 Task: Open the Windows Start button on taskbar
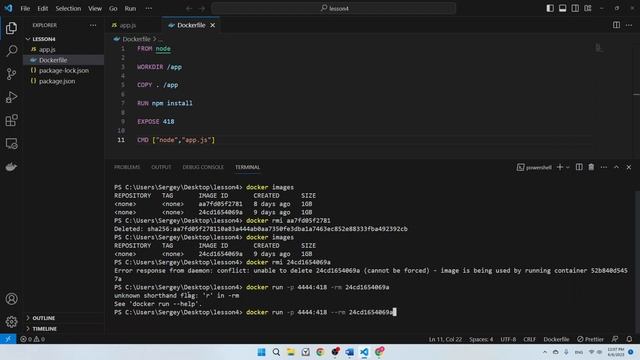(x=261, y=352)
